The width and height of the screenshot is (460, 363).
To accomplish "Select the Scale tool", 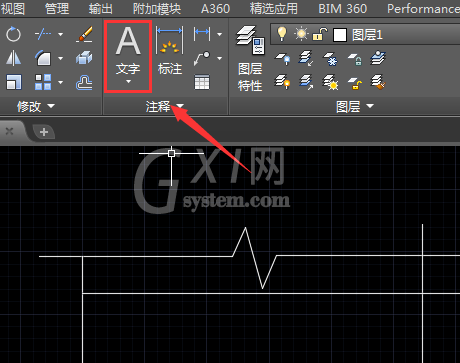I will 13,82.
